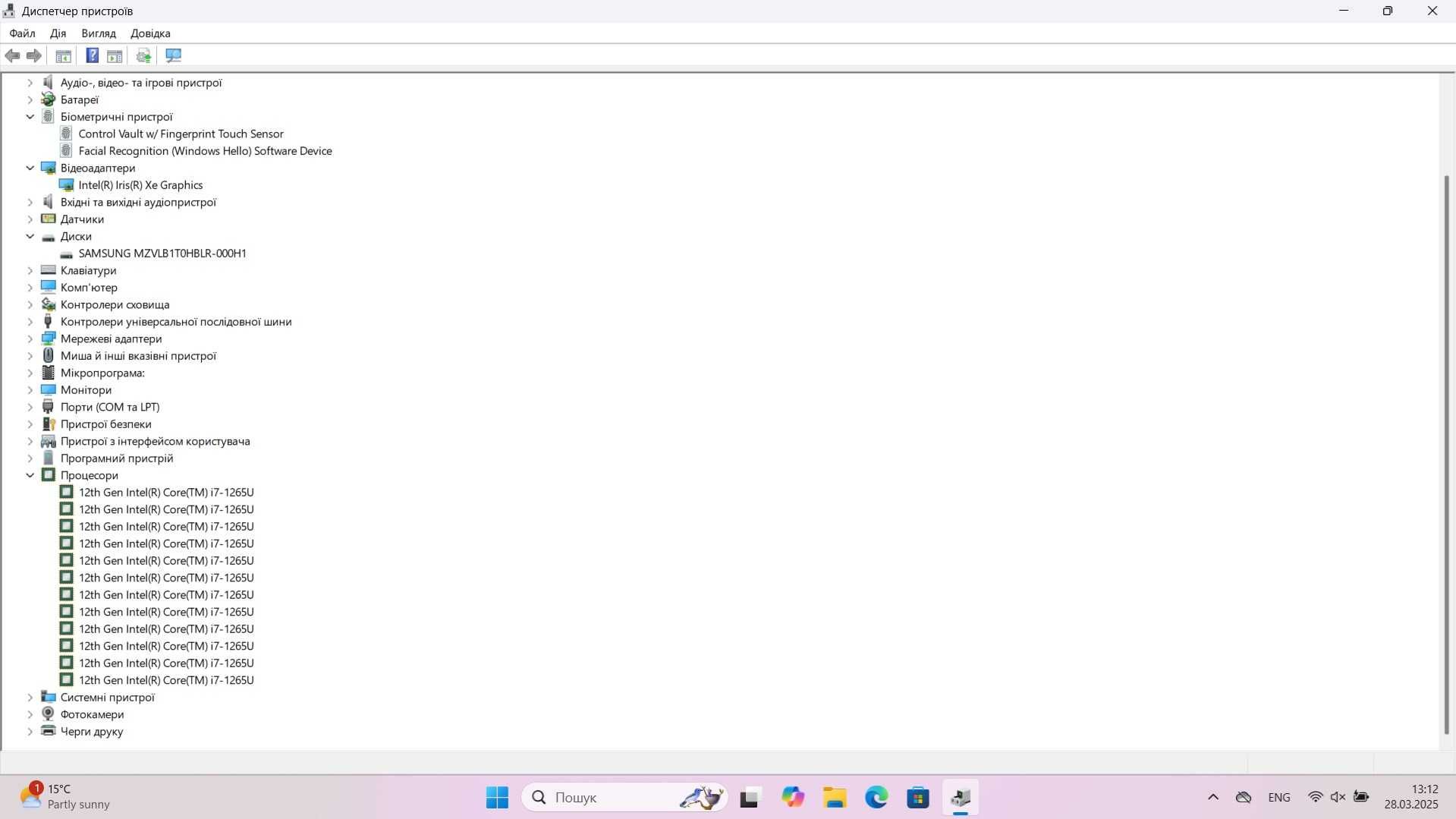Select the Програмний пристрій label

tap(117, 458)
